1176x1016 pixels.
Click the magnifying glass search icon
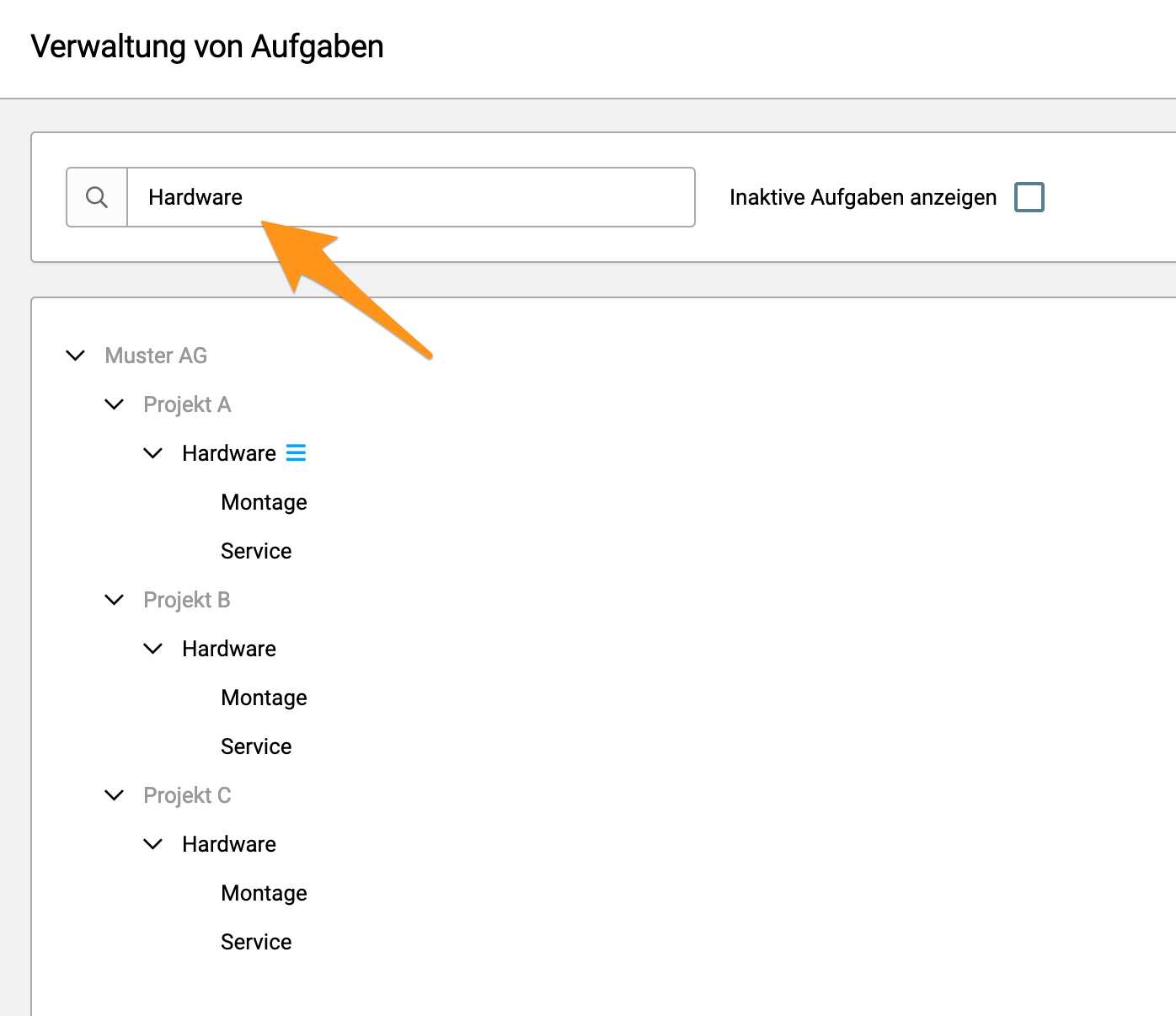[97, 197]
